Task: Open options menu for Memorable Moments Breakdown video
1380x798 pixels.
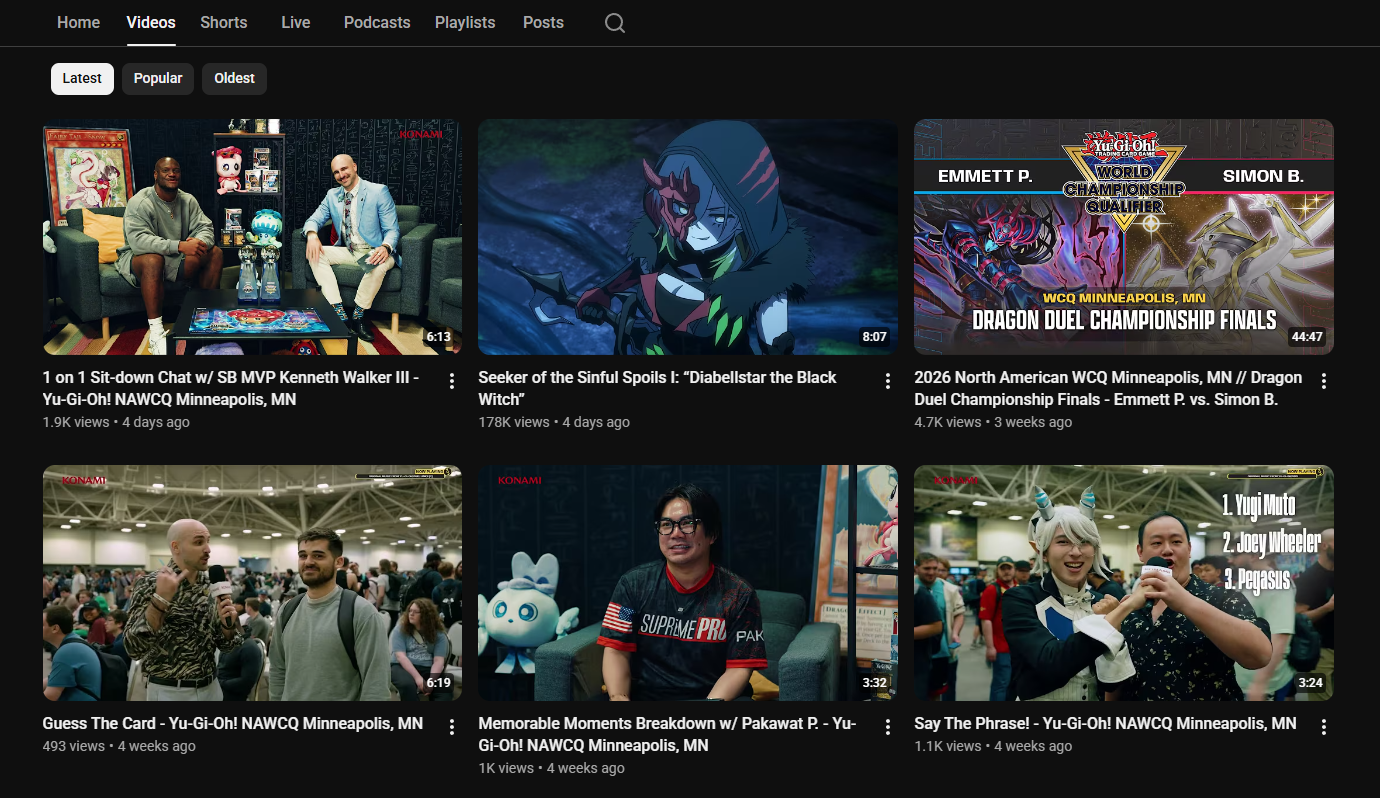Action: tap(887, 727)
